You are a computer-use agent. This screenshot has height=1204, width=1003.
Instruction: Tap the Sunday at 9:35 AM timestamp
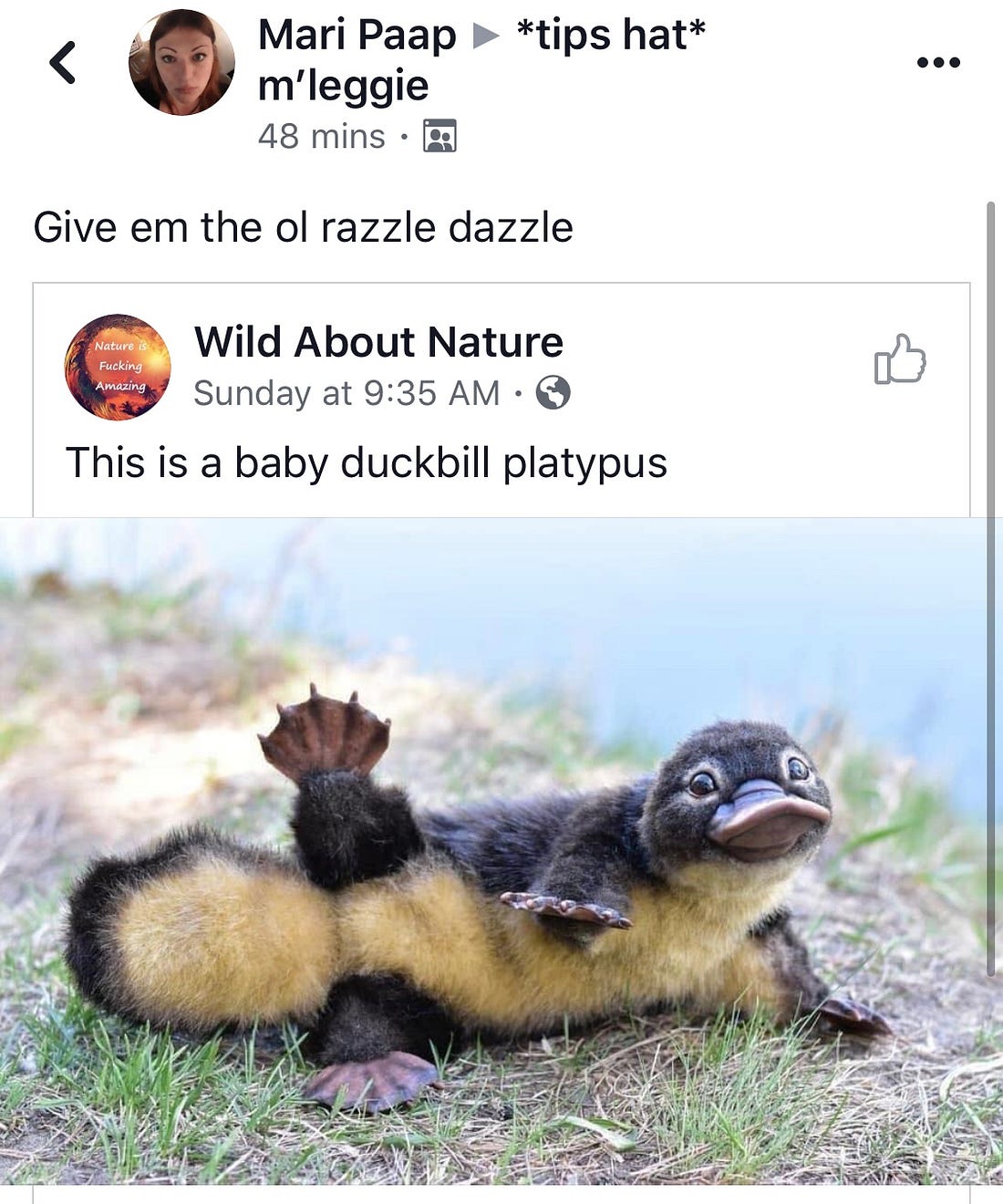[346, 393]
